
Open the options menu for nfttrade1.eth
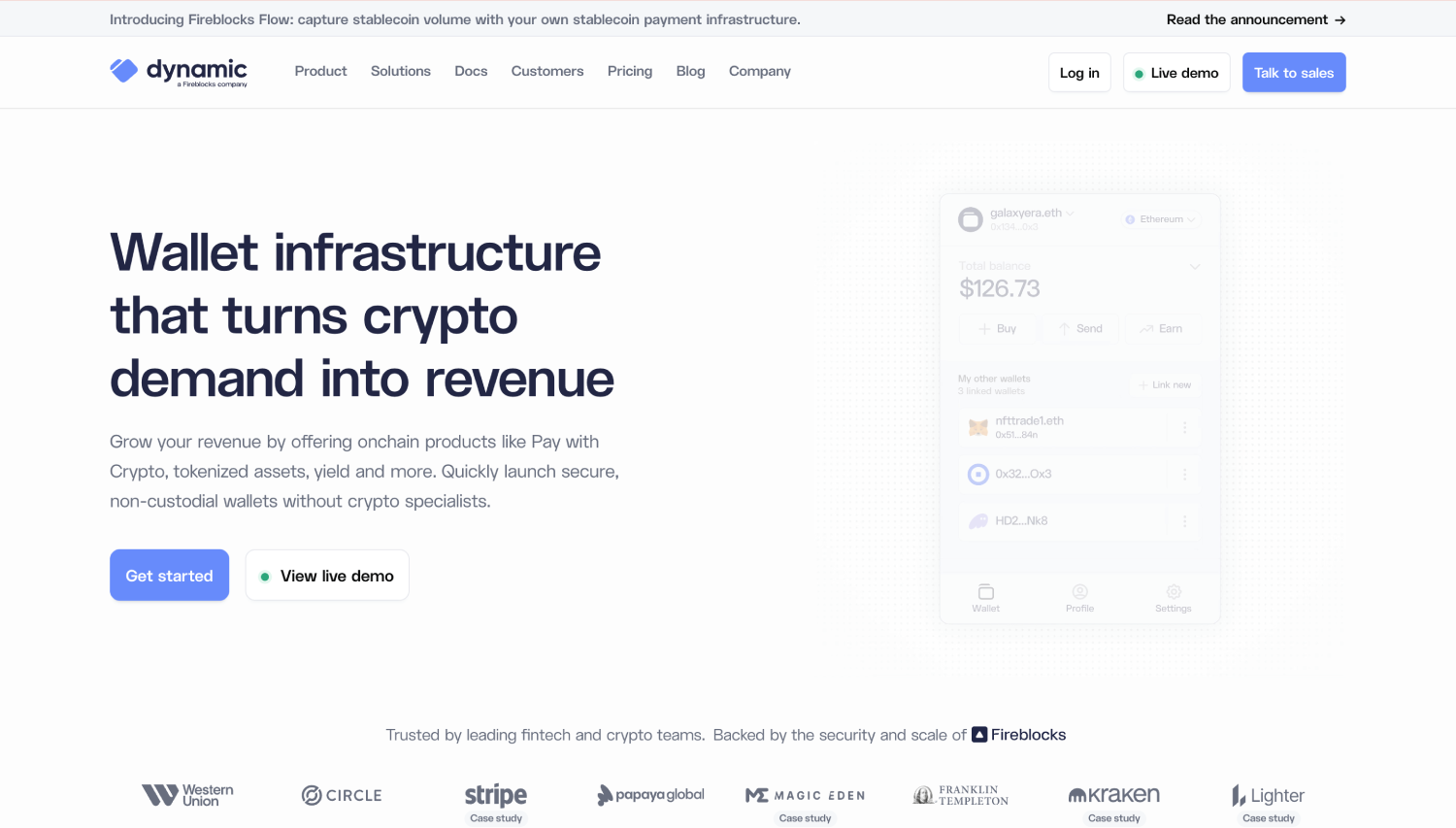(1184, 427)
